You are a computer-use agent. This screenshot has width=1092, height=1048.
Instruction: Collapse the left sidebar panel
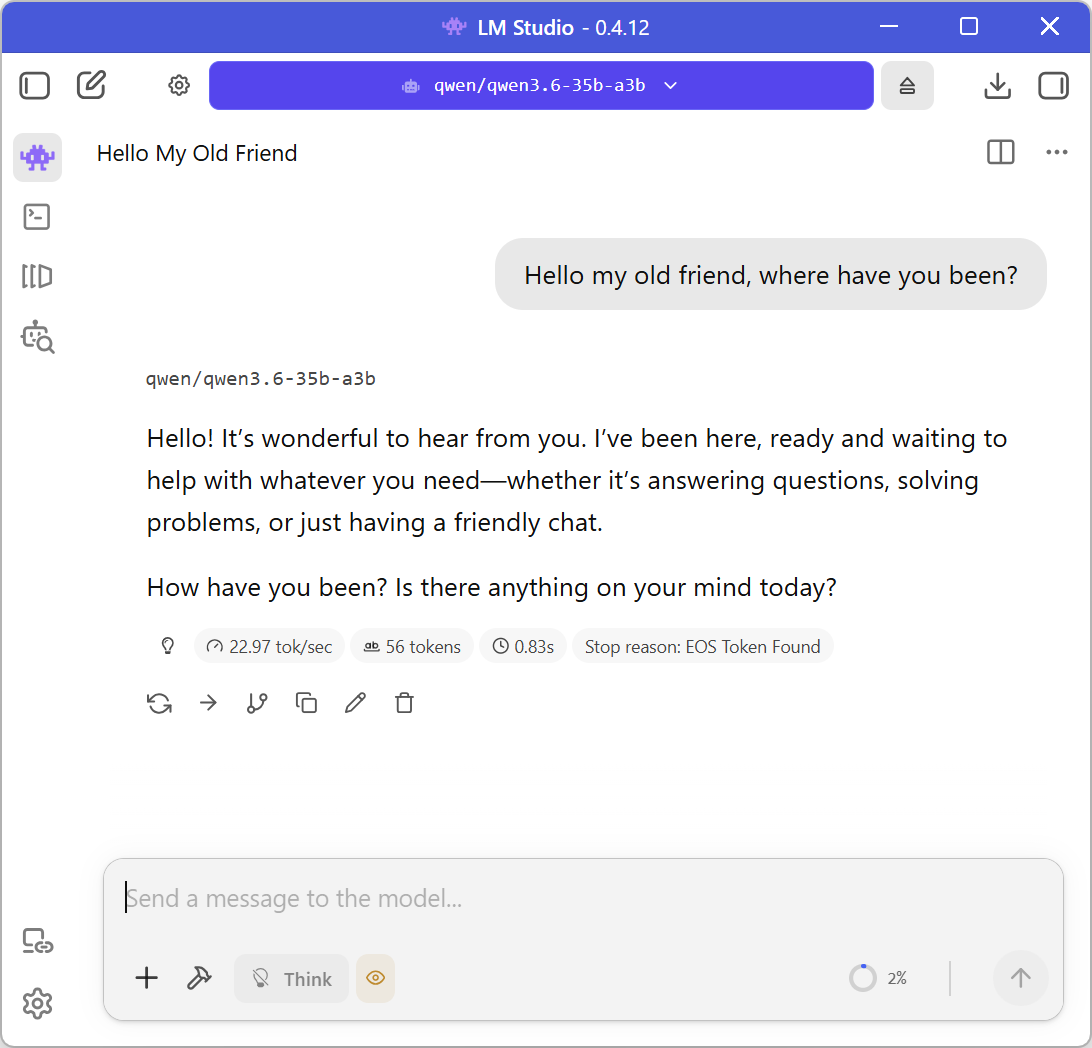[34, 85]
